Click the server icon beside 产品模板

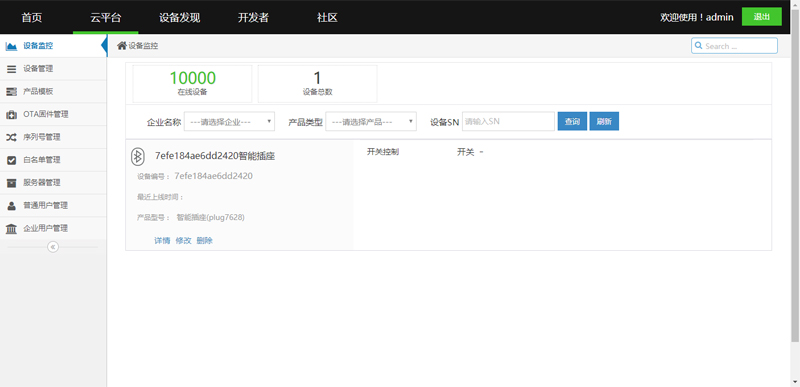pyautogui.click(x=11, y=92)
